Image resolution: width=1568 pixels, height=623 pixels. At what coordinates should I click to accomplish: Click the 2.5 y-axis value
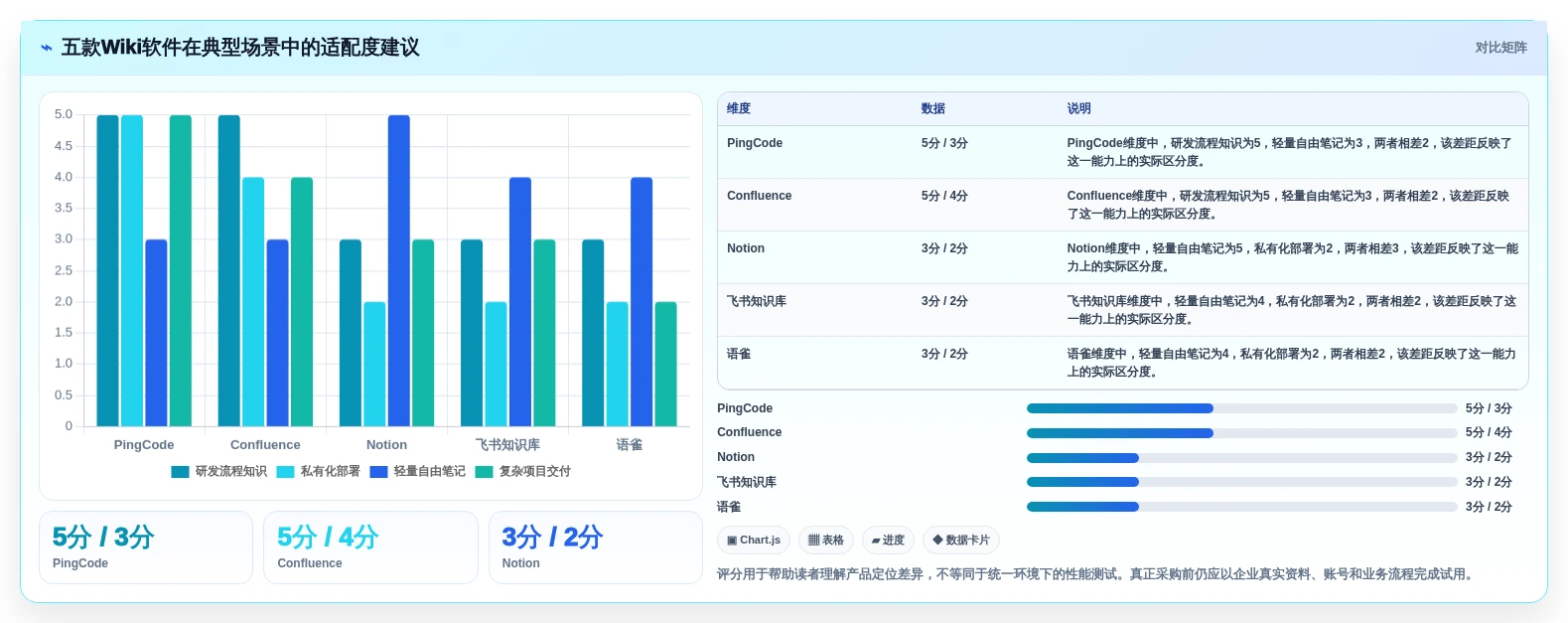64,270
